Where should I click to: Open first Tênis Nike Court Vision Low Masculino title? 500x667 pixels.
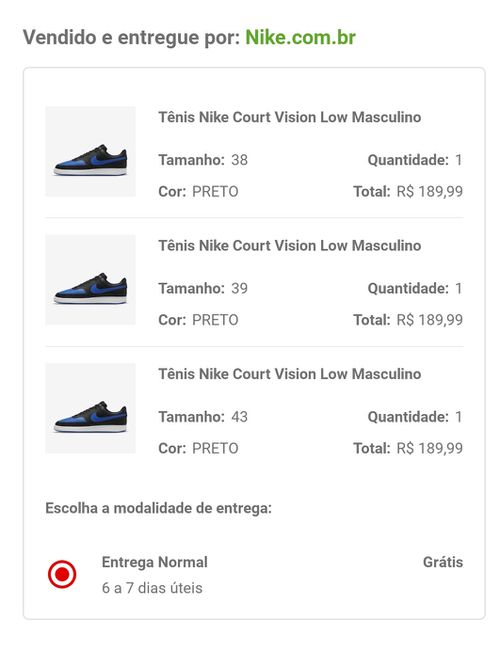290,117
